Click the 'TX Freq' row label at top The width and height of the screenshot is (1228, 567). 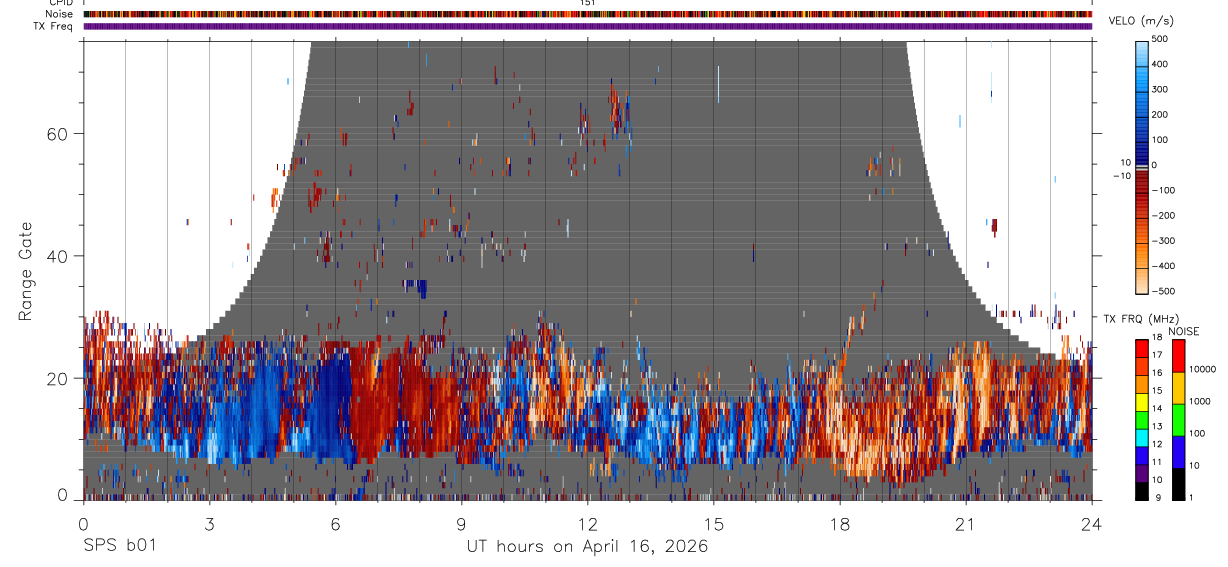54,26
